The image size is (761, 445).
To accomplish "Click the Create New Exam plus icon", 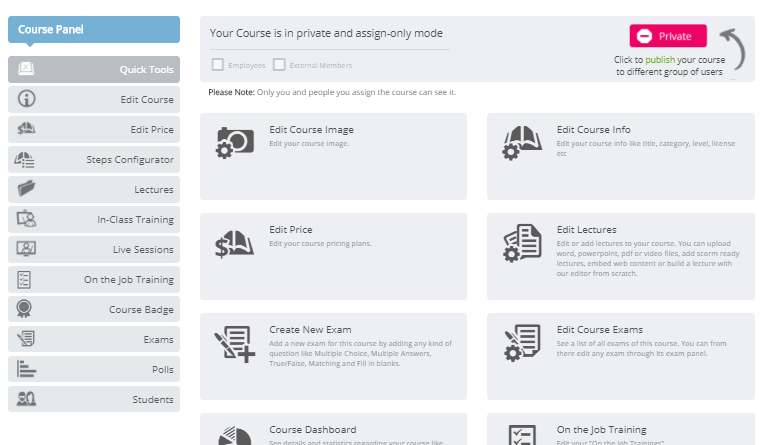I will (235, 344).
